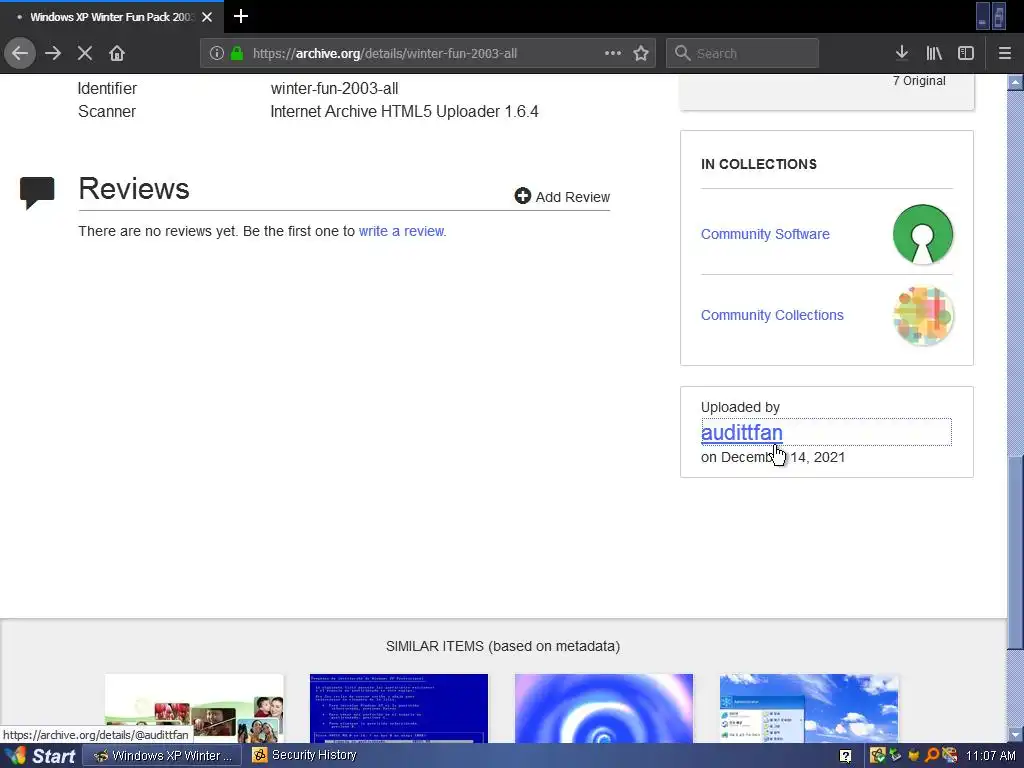
Task: Click the Add Review plus icon
Action: pyautogui.click(x=522, y=196)
